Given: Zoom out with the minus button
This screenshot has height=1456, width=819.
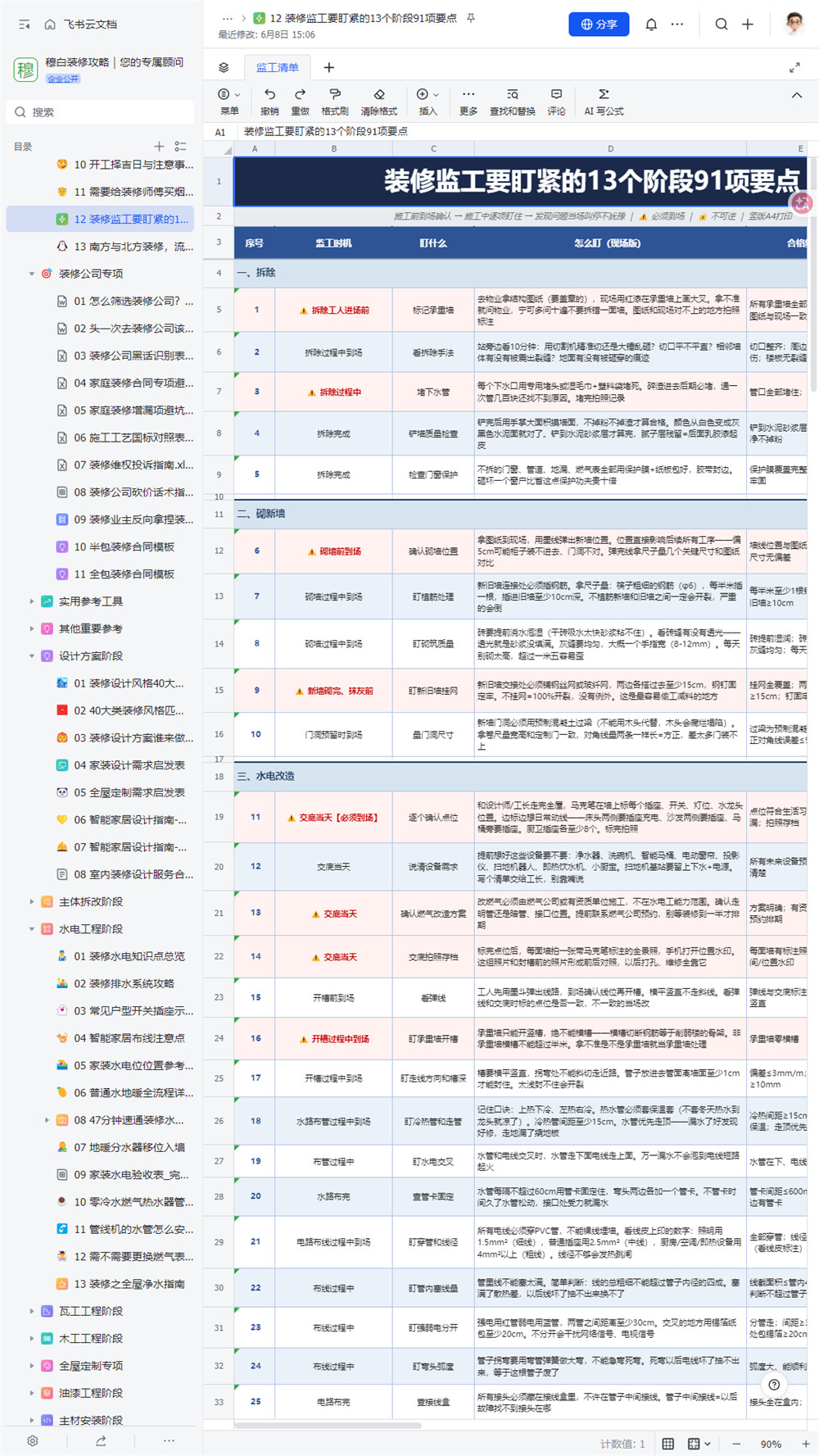Looking at the screenshot, I should (x=736, y=1444).
